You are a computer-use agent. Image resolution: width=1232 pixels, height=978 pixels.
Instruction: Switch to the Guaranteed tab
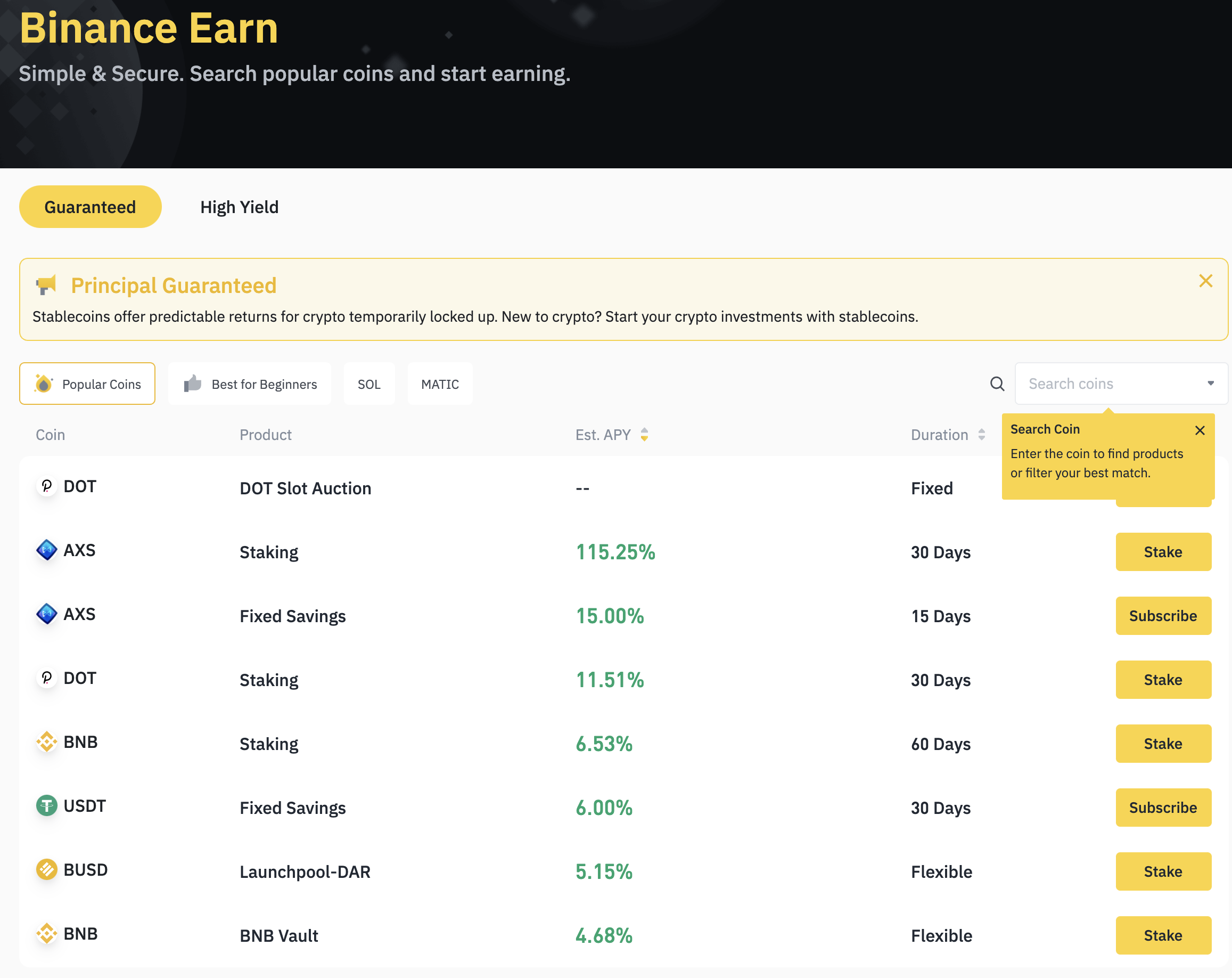[91, 207]
